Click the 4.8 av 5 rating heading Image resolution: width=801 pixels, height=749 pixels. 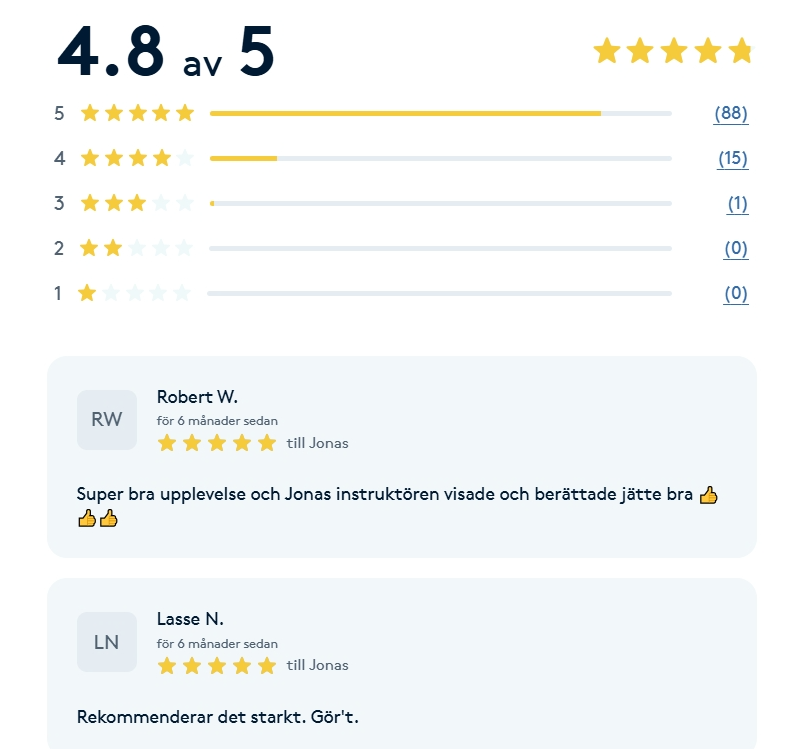tap(166, 52)
